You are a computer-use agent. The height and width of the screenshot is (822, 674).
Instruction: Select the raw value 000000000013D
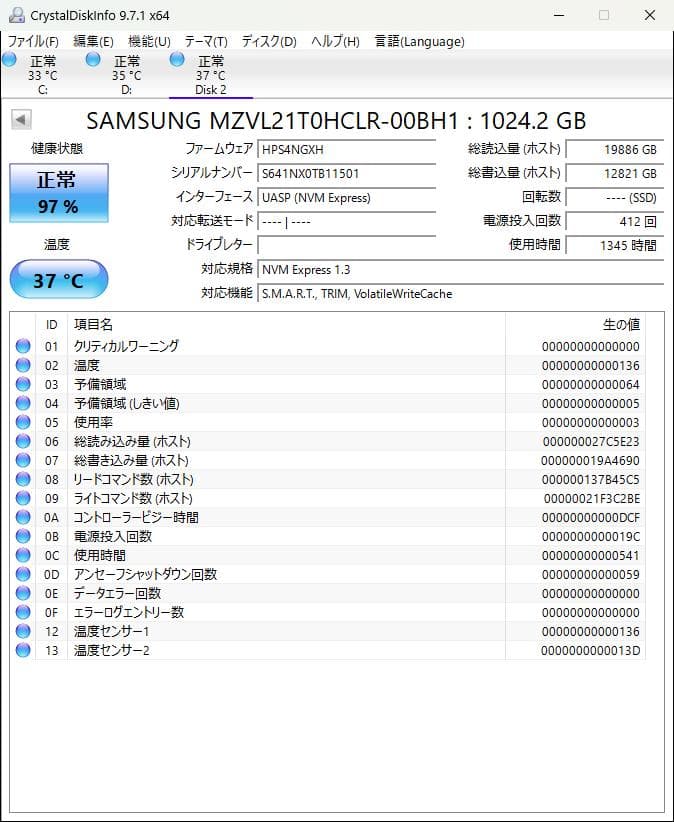(590, 651)
